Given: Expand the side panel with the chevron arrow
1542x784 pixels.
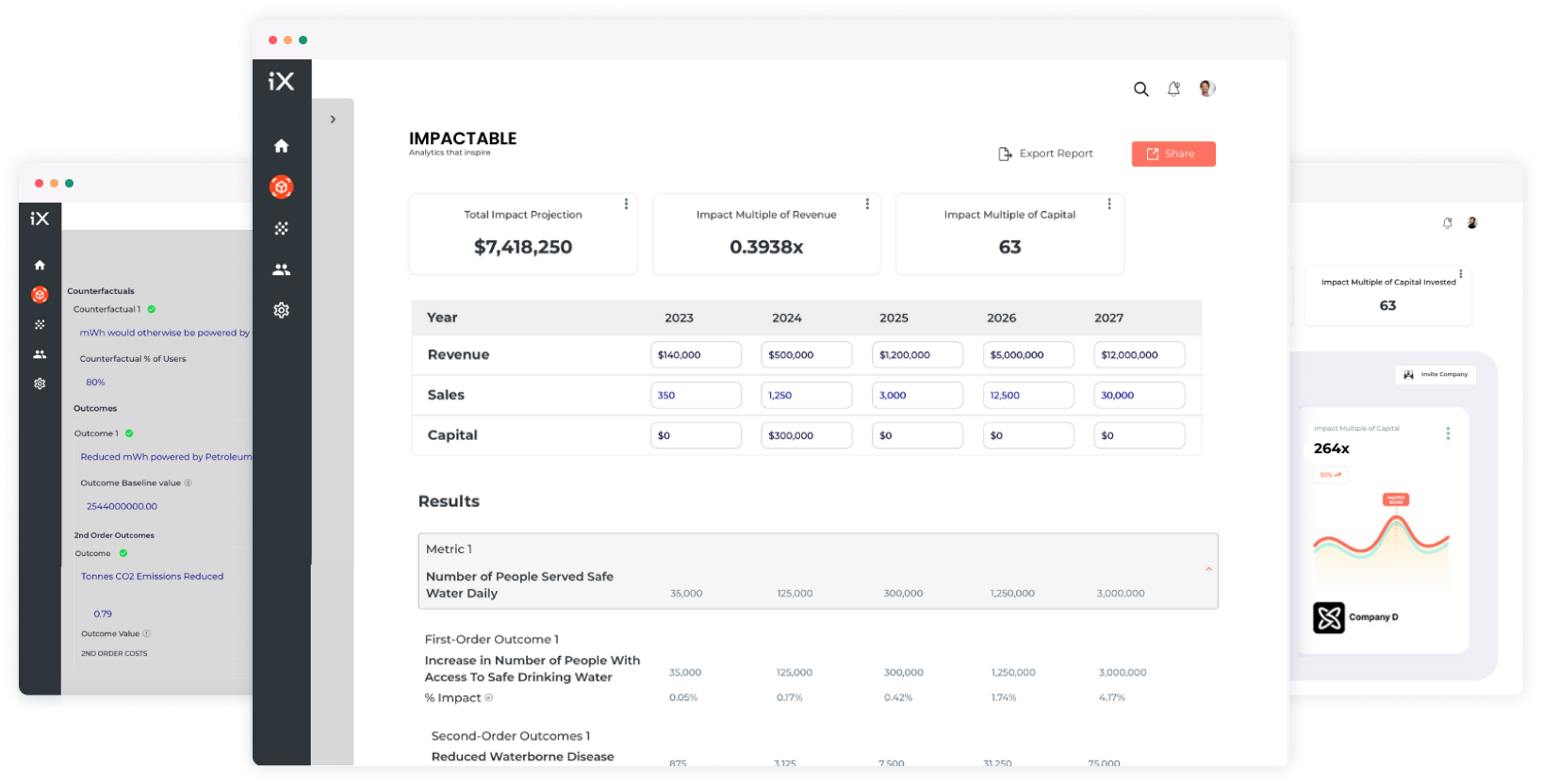Looking at the screenshot, I should click(333, 120).
